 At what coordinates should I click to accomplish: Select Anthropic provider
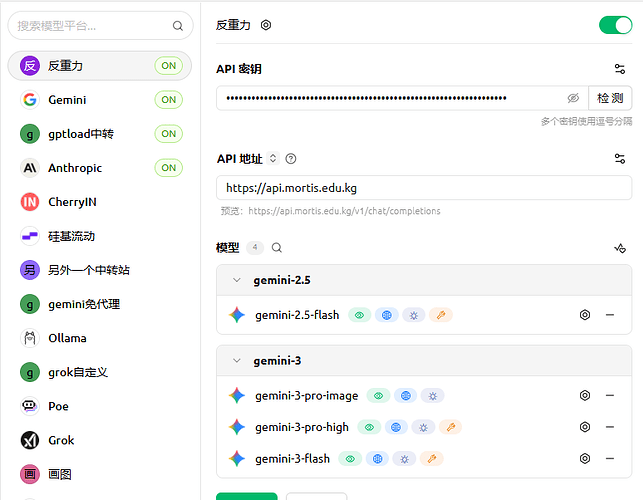(100, 168)
